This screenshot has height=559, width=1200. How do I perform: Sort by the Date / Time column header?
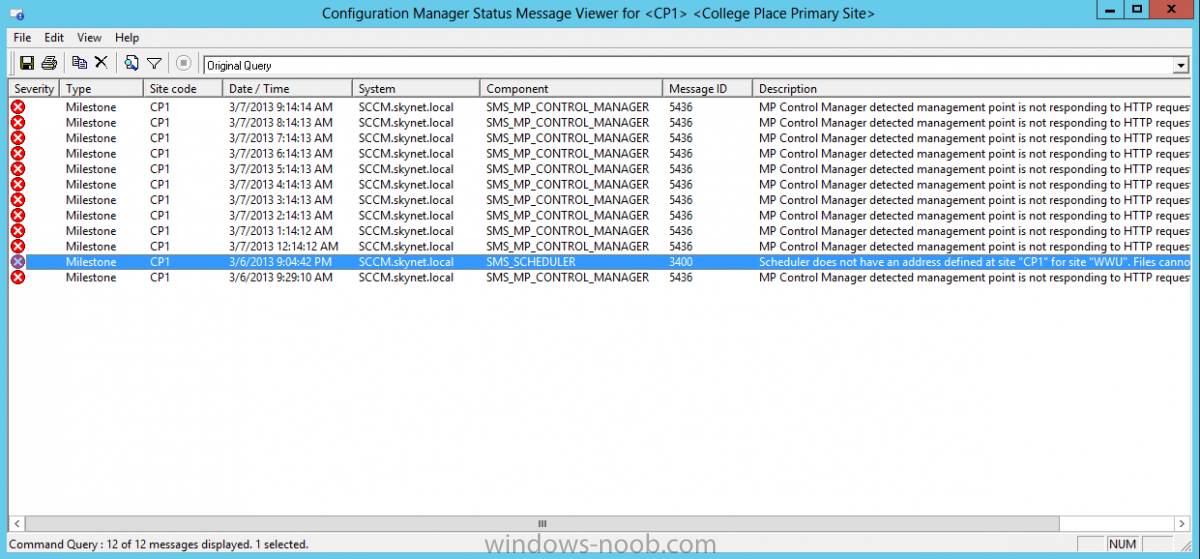287,89
